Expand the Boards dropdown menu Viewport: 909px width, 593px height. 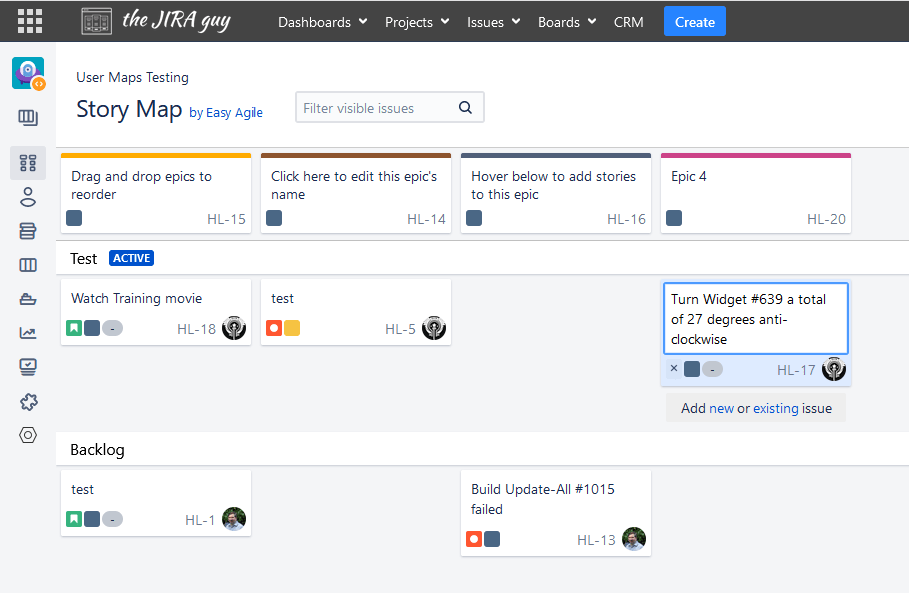(x=566, y=22)
